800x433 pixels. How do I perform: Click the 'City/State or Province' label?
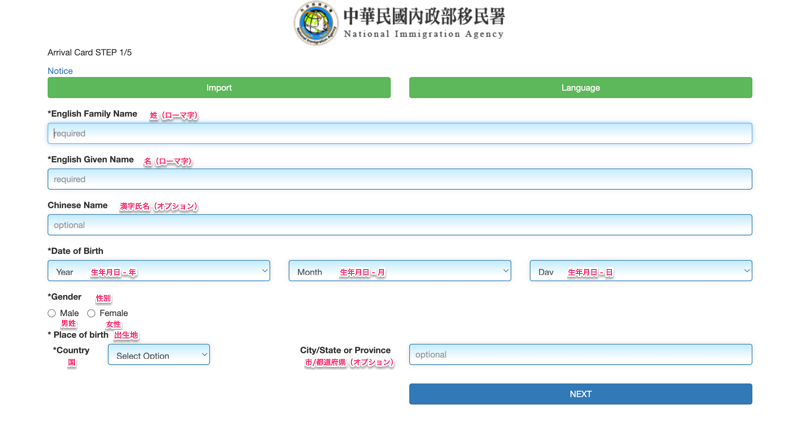click(345, 350)
